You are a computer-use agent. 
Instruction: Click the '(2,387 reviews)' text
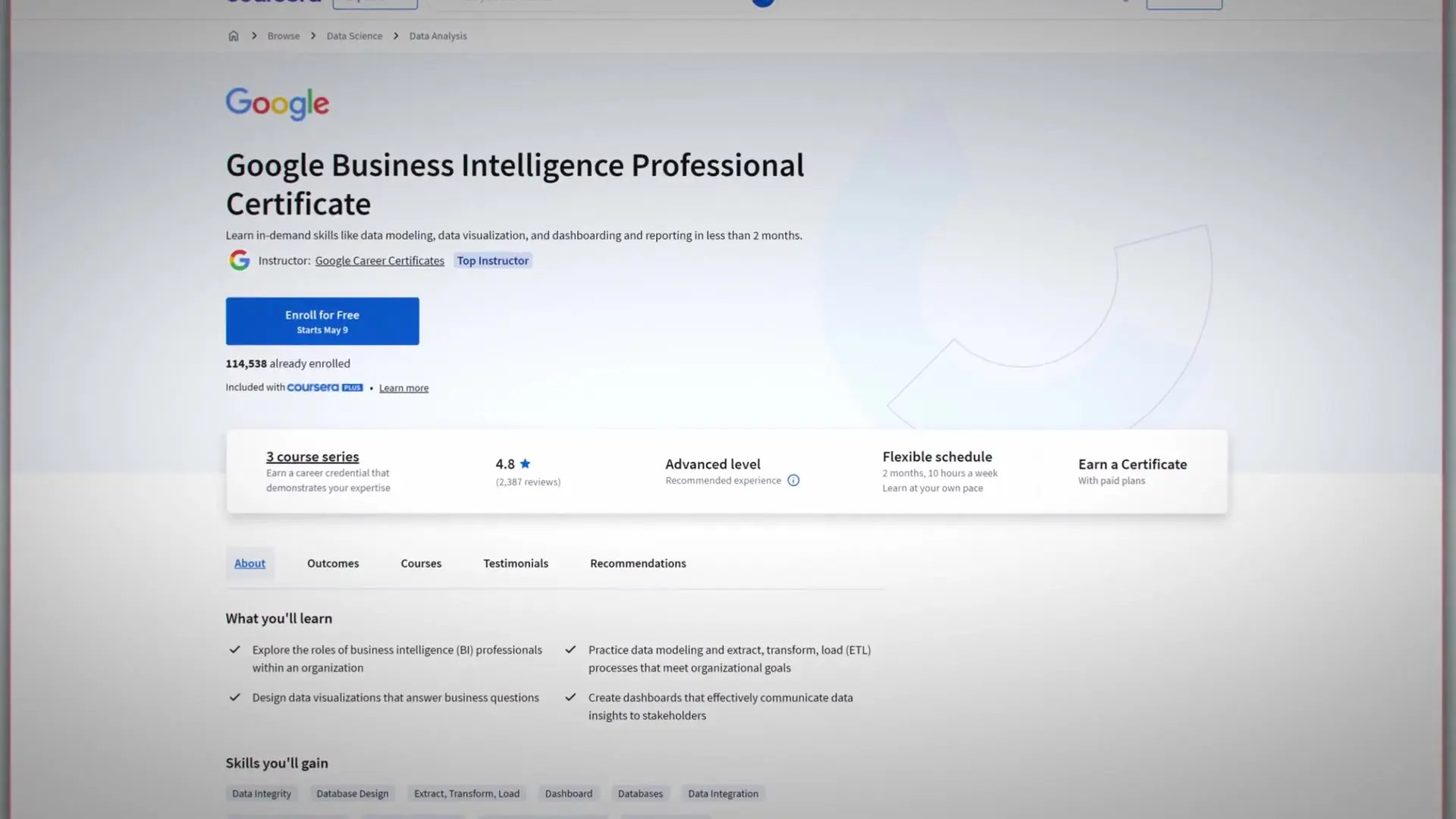[x=528, y=482]
